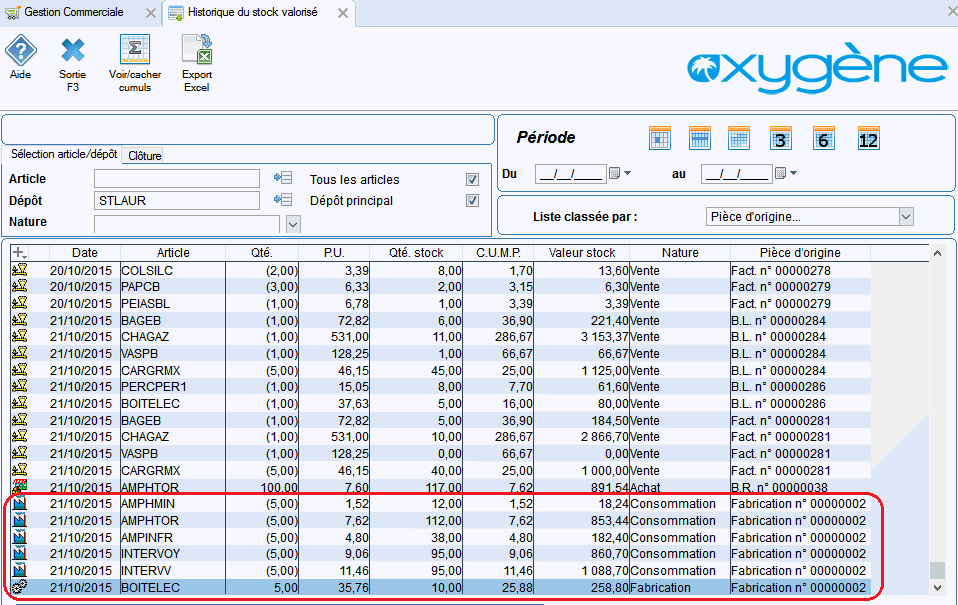Screen dimensions: 958x605
Task: Click the plus icon in the grid header corner
Action: [x=20, y=252]
